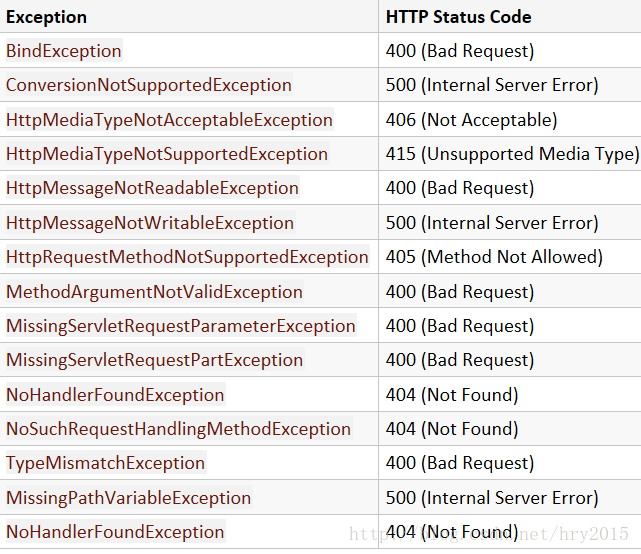Select HttpRequestMethodNotSupportedException row label
This screenshot has width=641, height=554.
[187, 257]
